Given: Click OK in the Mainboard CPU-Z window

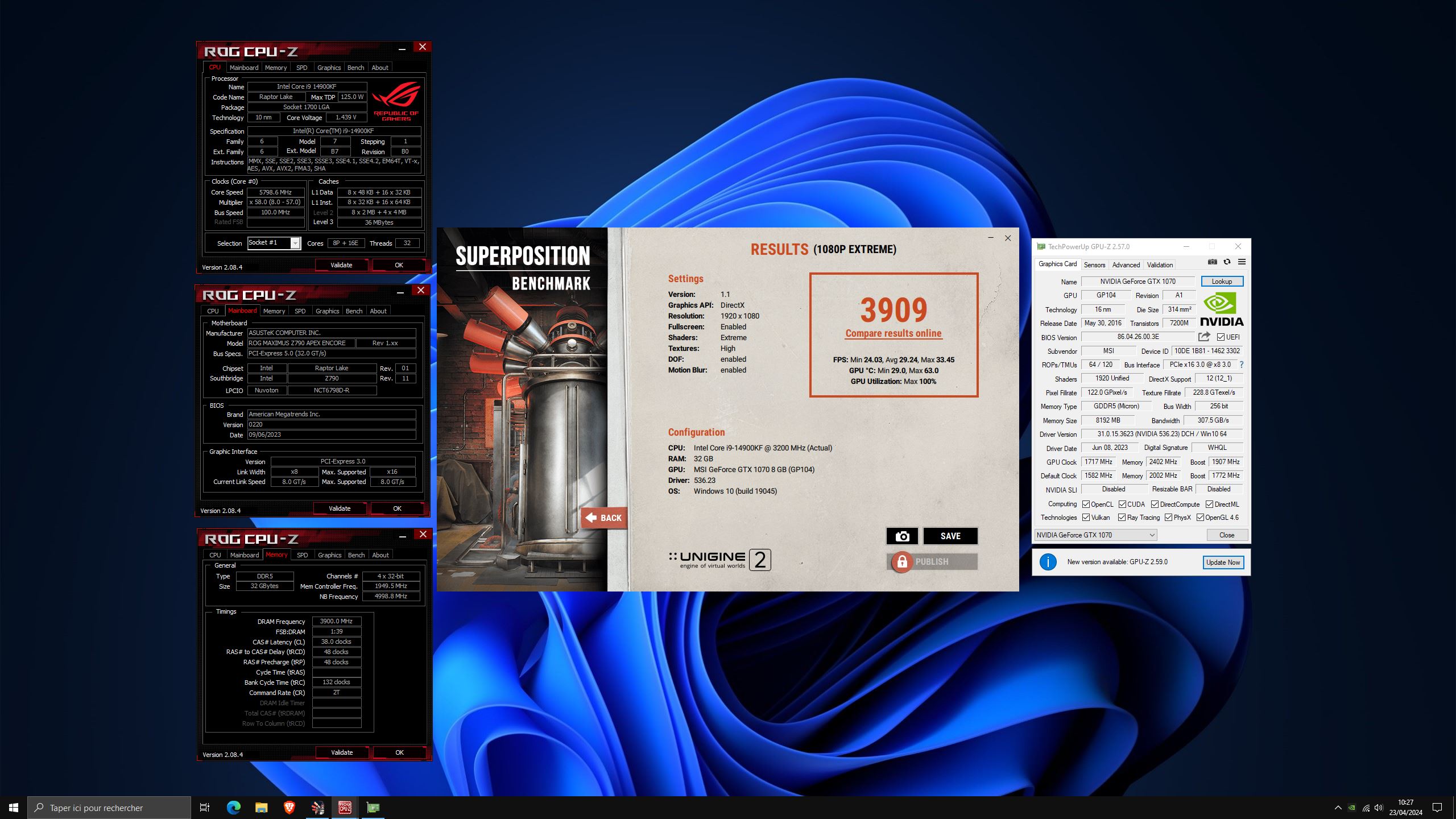Looking at the screenshot, I should [x=397, y=508].
